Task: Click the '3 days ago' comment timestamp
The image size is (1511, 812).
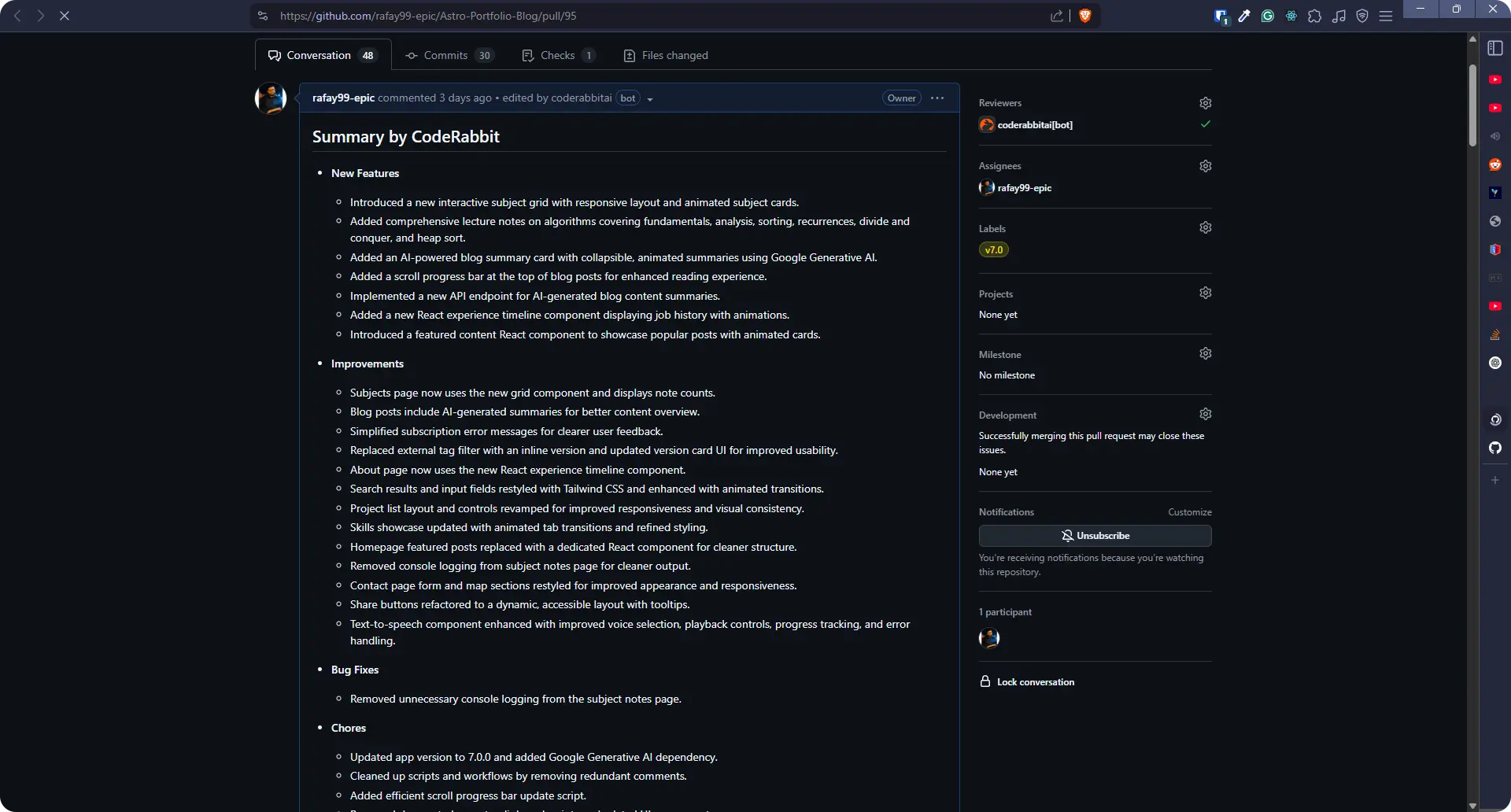Action: [x=465, y=98]
